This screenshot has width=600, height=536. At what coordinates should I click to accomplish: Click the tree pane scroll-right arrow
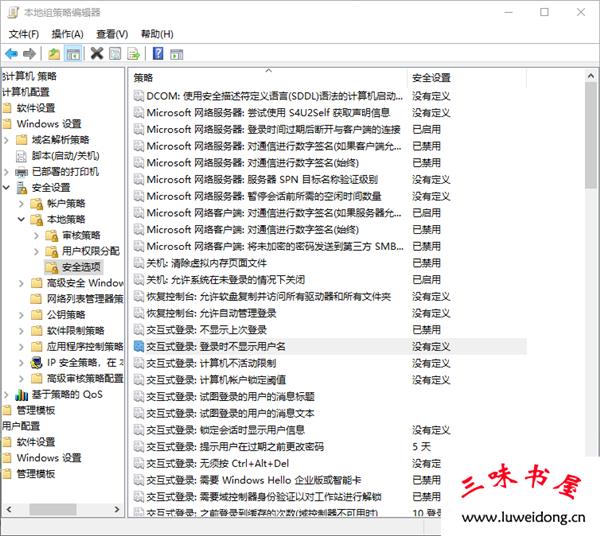click(117, 509)
